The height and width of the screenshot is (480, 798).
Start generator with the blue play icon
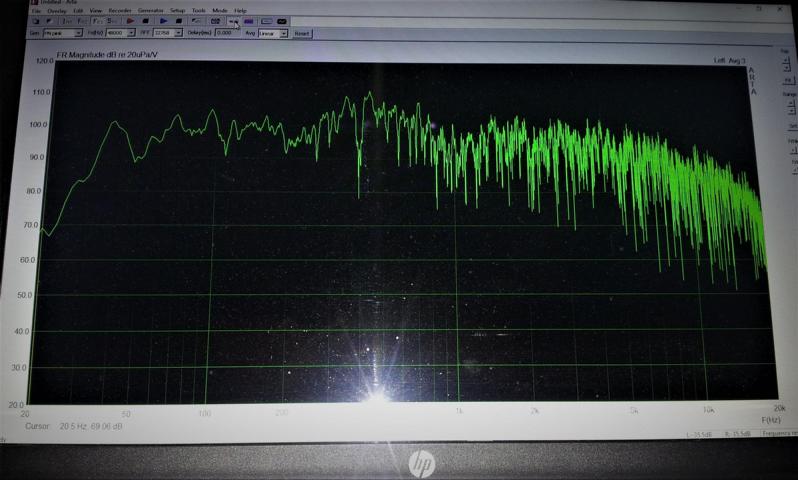coord(163,21)
